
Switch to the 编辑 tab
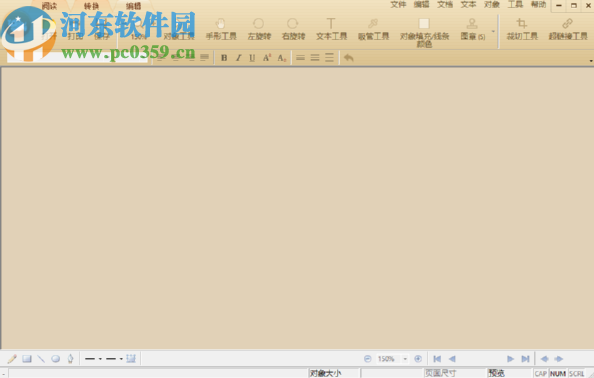(x=133, y=6)
